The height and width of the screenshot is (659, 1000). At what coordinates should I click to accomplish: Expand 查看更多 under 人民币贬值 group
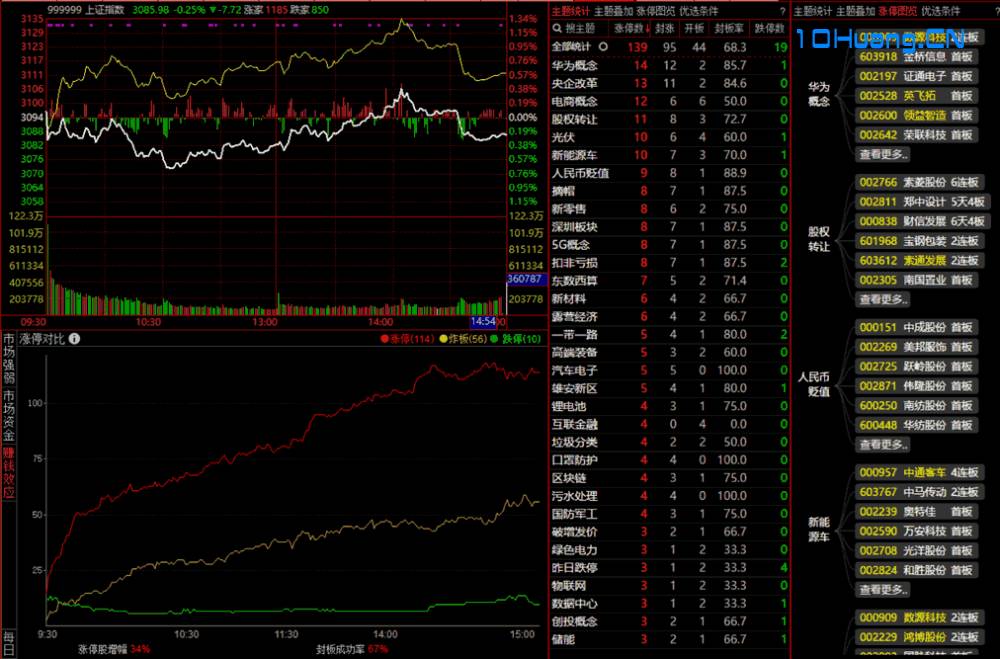pyautogui.click(x=882, y=444)
